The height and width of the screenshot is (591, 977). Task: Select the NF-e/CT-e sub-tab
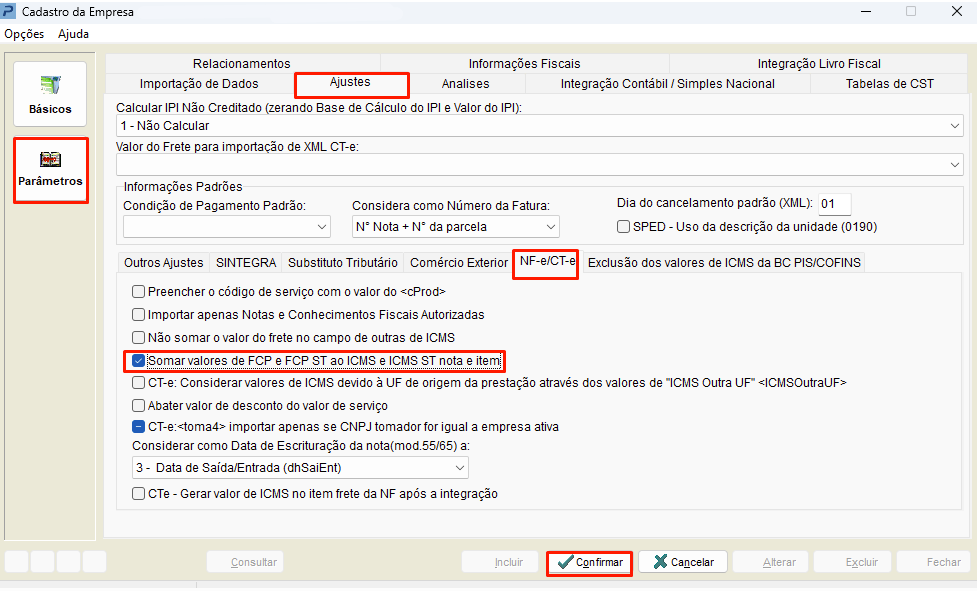546,262
